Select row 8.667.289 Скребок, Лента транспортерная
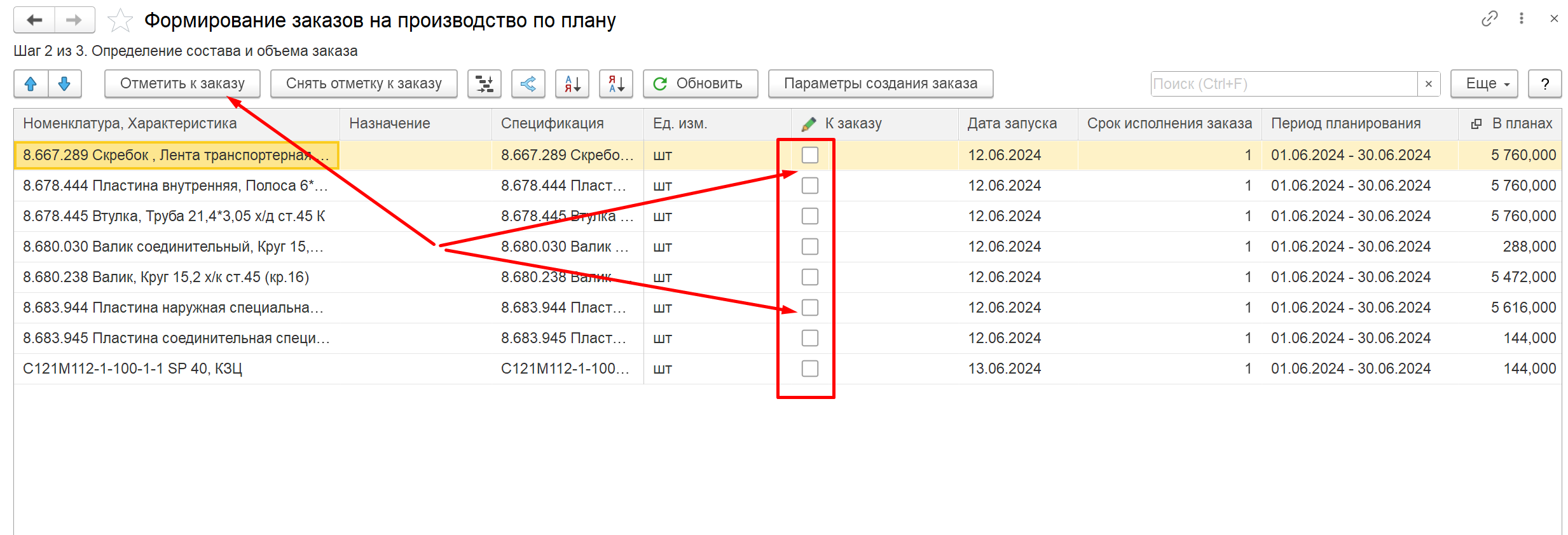The width and height of the screenshot is (1568, 535). pyautogui.click(x=788, y=155)
